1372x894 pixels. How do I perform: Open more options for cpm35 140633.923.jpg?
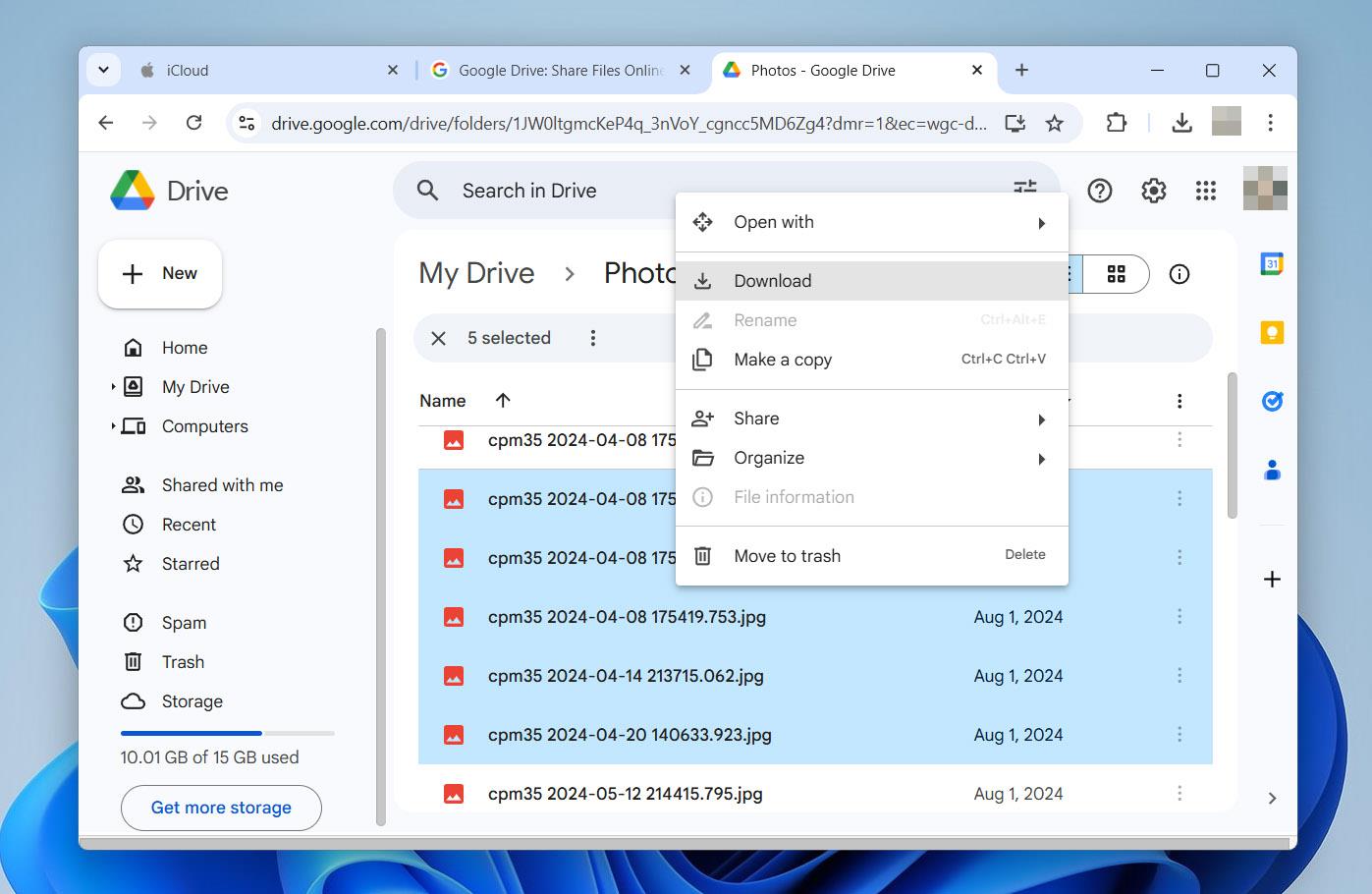1180,735
